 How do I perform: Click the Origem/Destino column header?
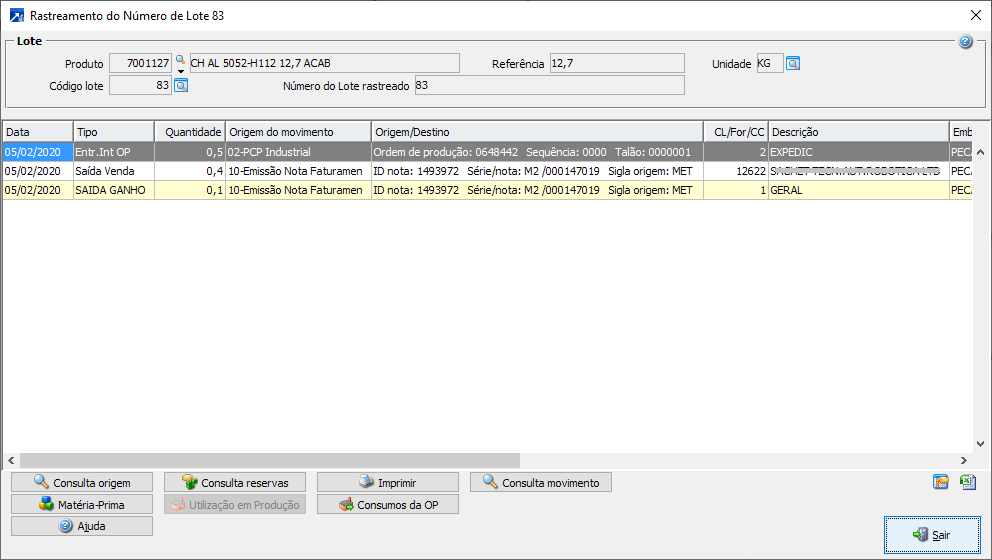[x=537, y=132]
